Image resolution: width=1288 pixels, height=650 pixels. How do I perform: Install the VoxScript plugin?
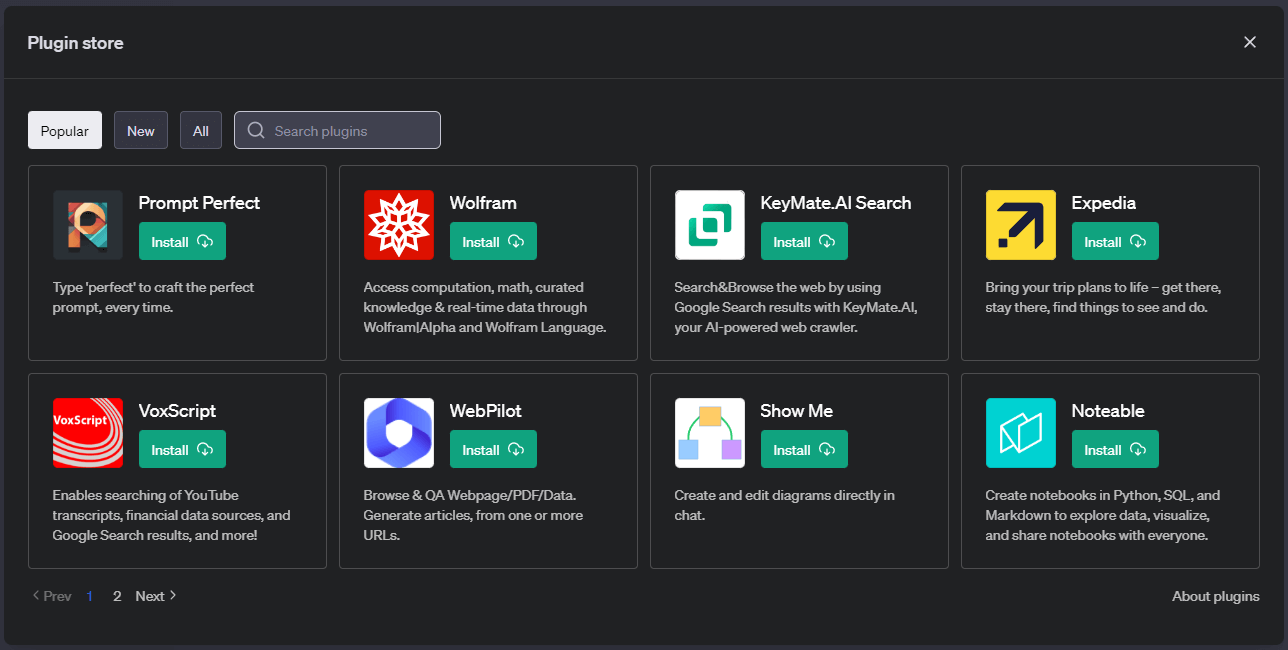tap(182, 449)
